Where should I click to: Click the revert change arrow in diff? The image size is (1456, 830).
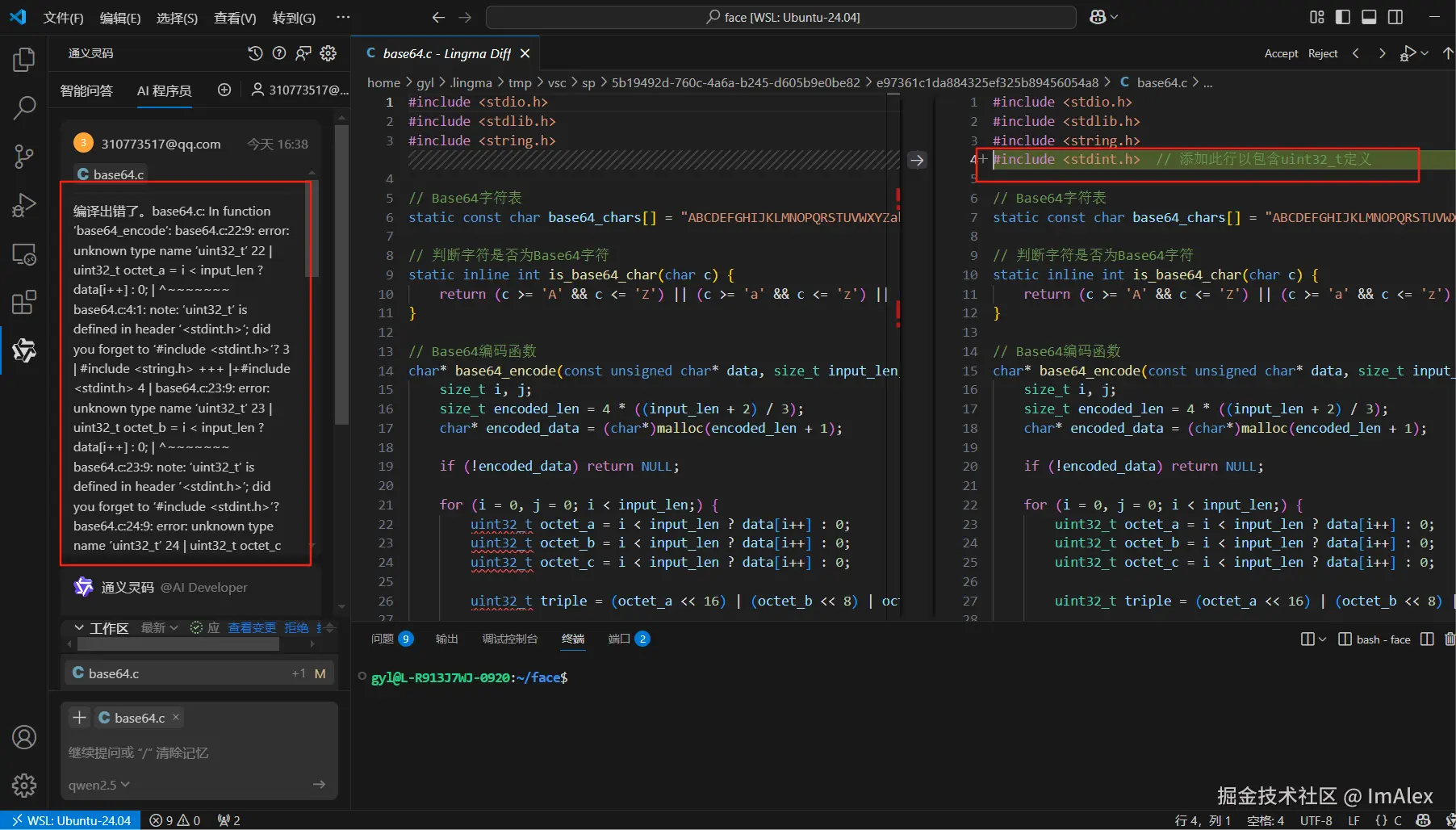[x=917, y=160]
